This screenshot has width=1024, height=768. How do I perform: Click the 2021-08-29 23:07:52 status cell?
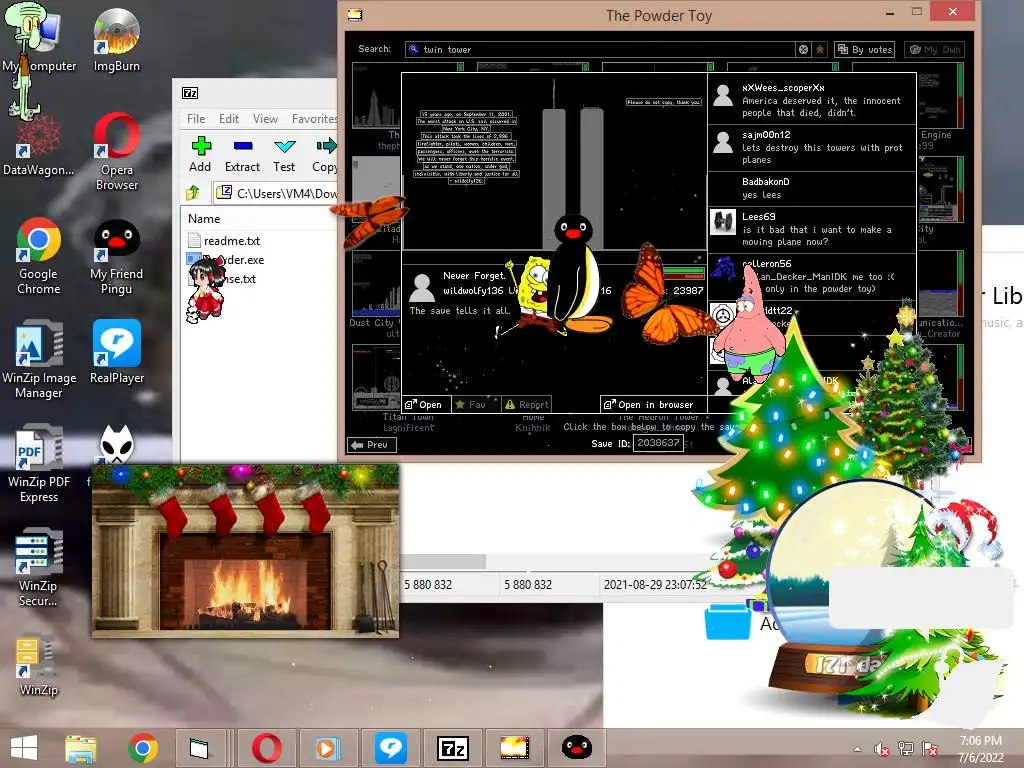coord(654,584)
